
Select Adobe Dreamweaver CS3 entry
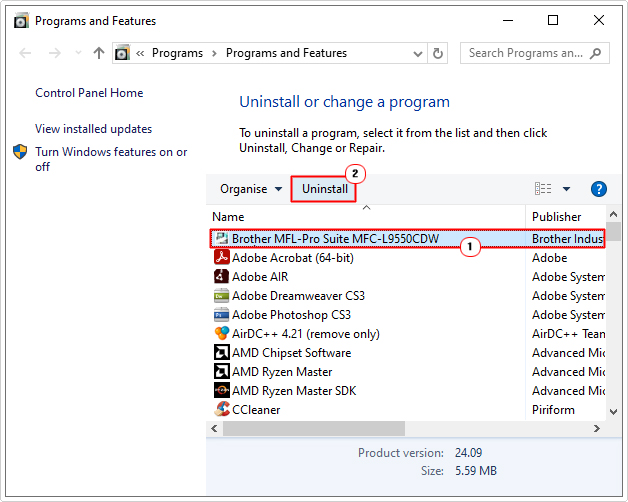pos(298,296)
